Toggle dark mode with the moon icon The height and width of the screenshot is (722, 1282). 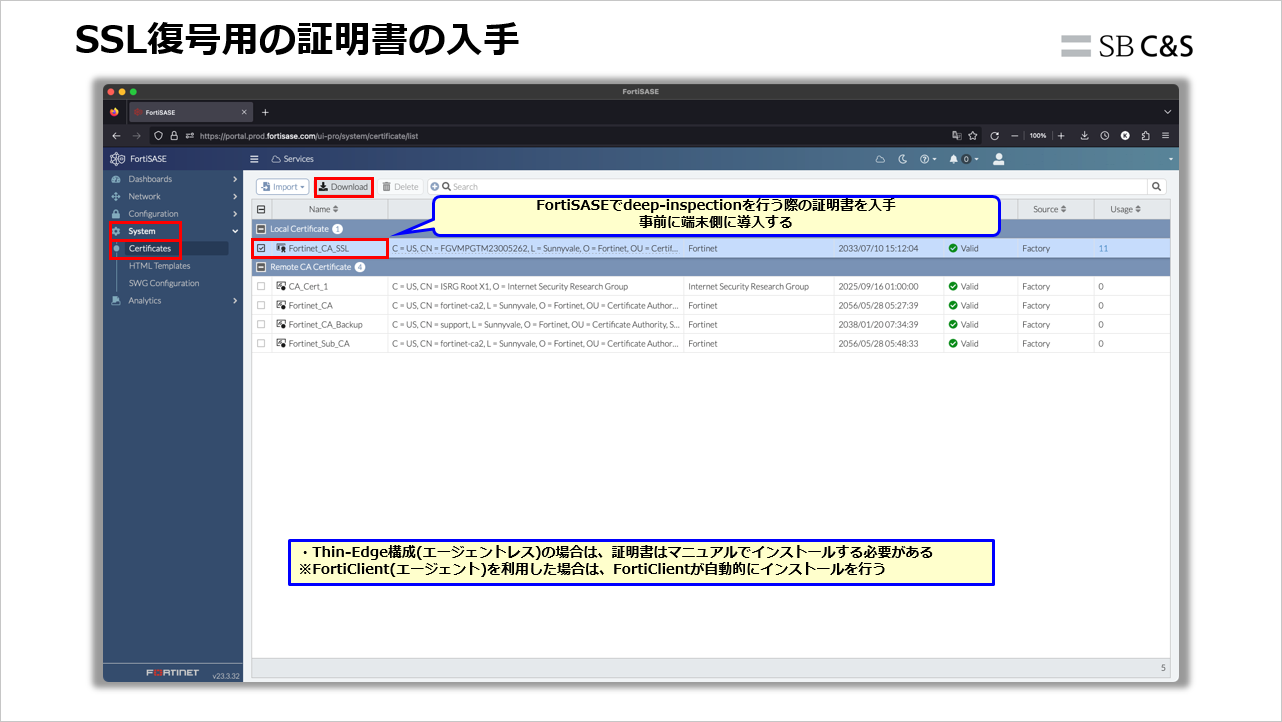(902, 158)
